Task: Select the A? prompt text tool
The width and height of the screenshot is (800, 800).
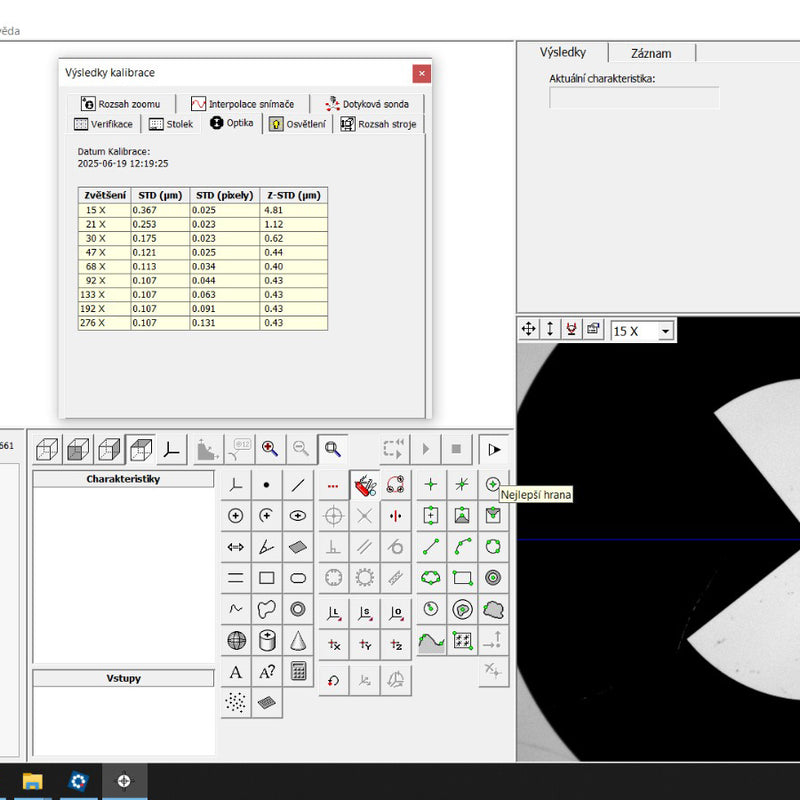Action: tap(266, 671)
